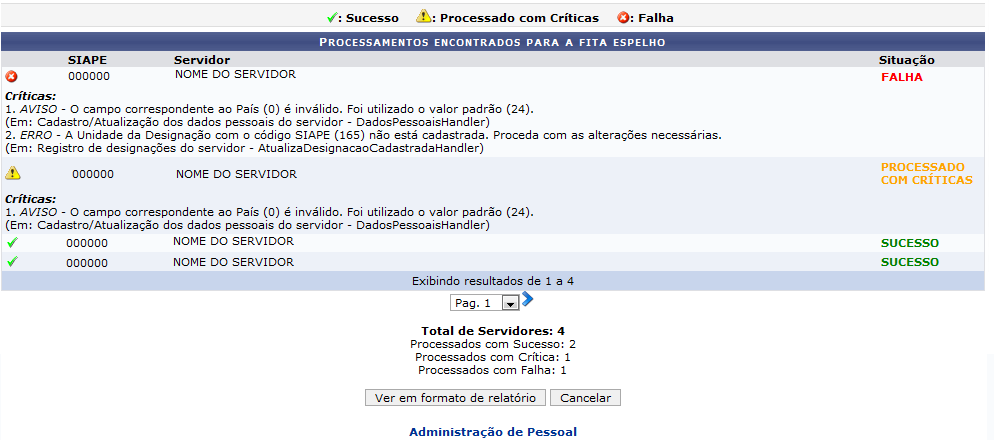994x440 pixels.
Task: Click the first green SUCESSO status
Action: (x=910, y=243)
